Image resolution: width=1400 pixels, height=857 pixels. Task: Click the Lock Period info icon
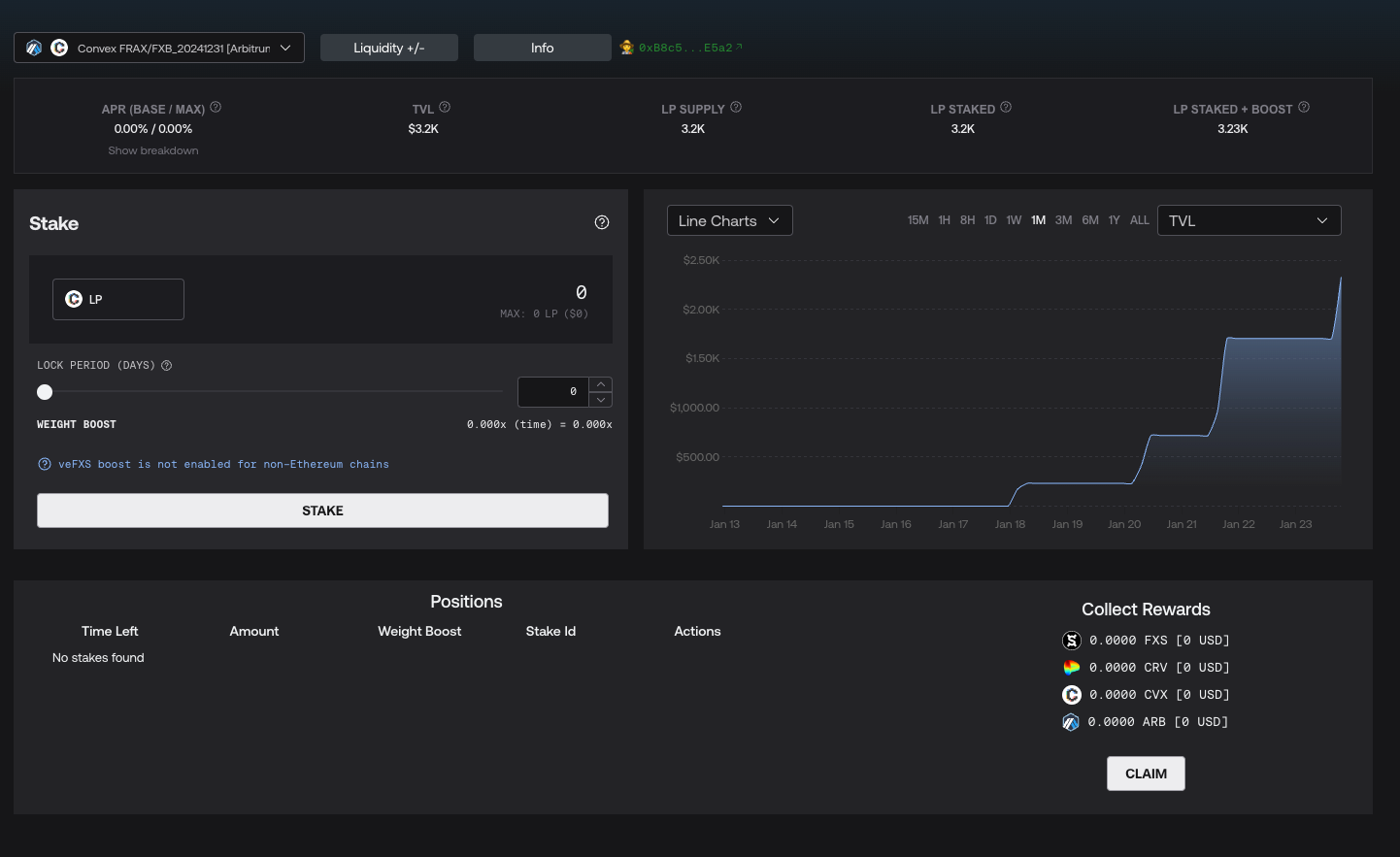[167, 366]
